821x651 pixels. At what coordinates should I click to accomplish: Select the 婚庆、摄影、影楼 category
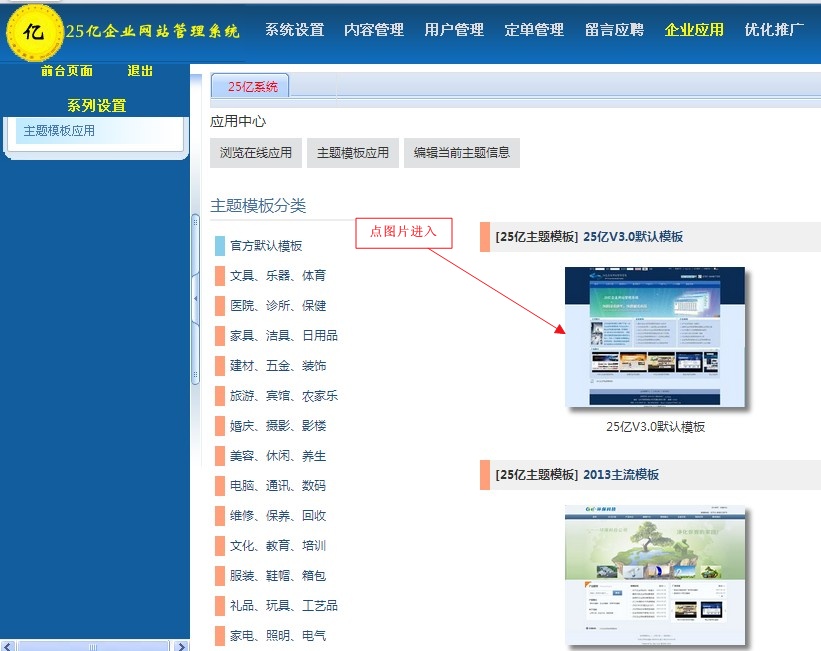(x=278, y=425)
